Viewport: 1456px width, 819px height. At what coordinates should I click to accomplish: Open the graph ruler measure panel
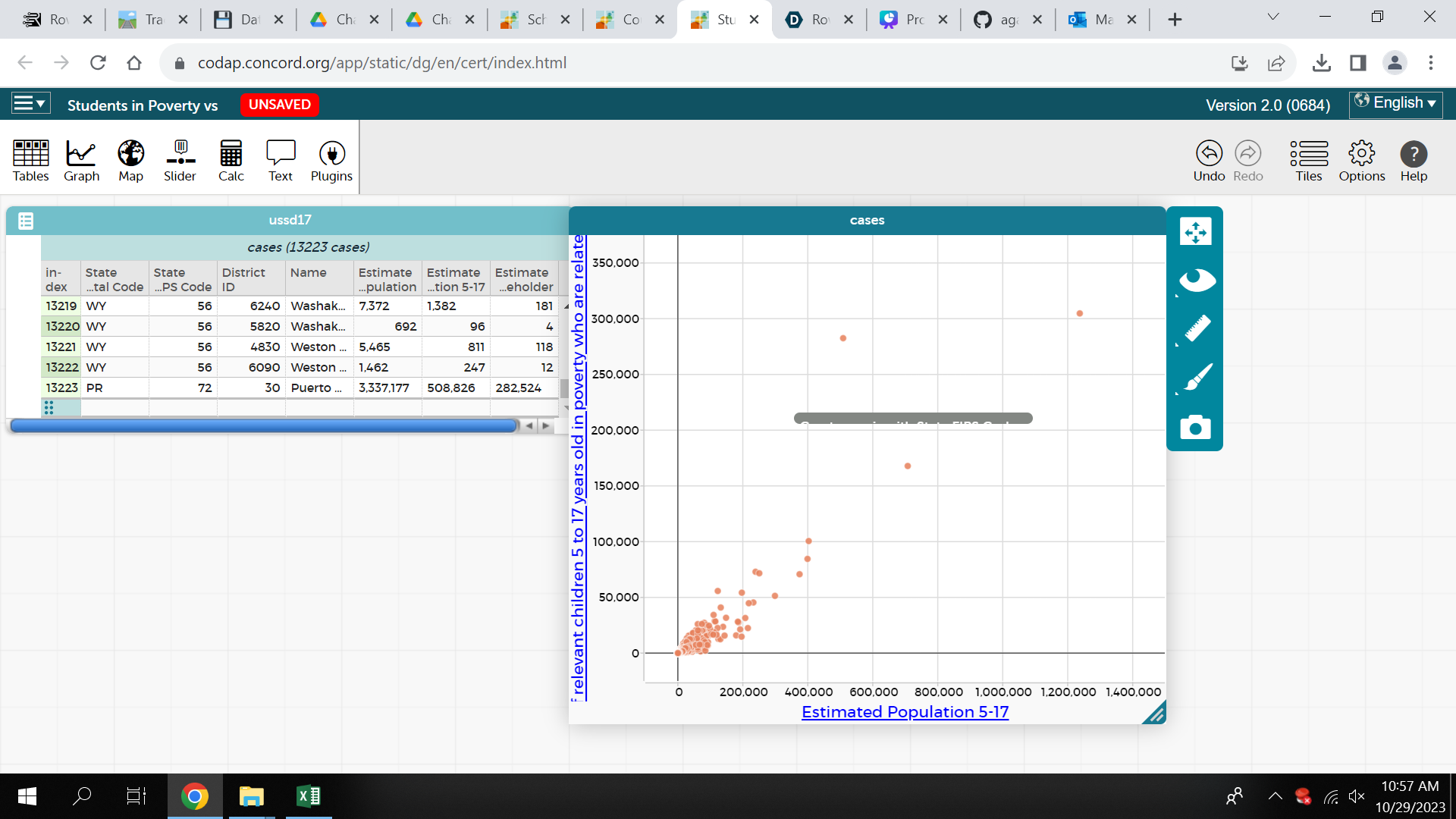point(1195,330)
